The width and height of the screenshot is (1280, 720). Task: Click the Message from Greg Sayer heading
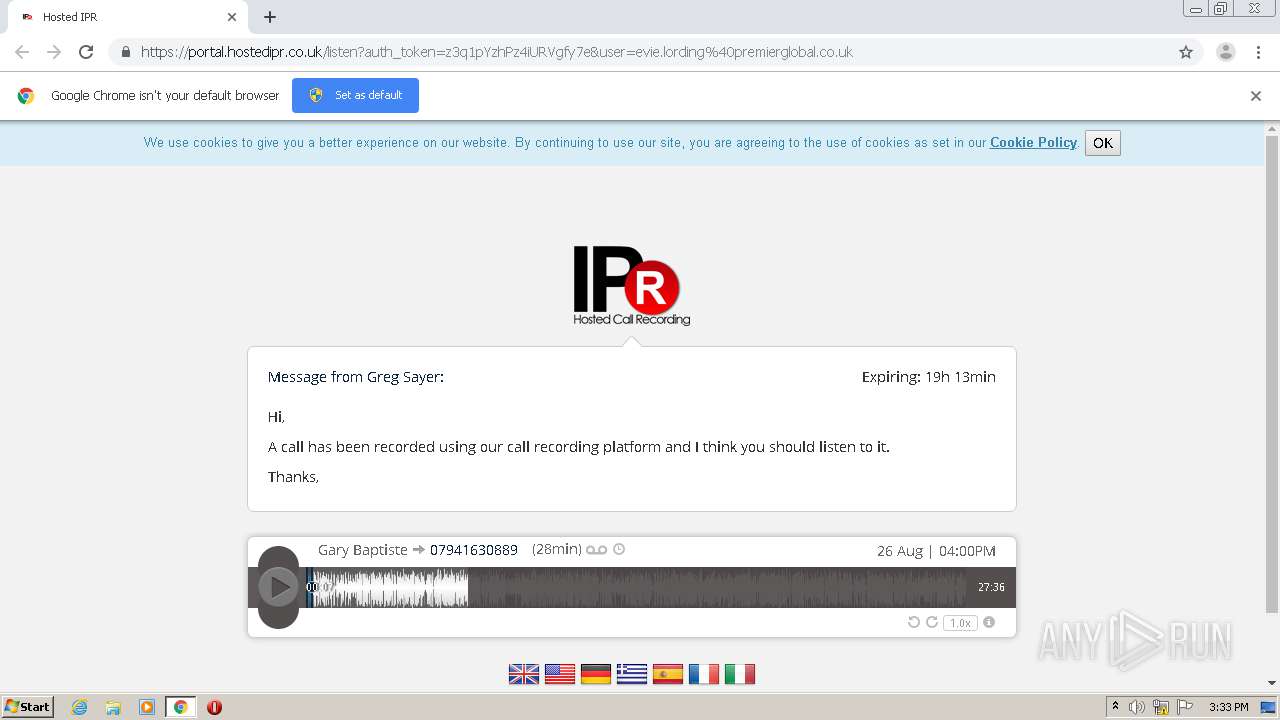[356, 377]
